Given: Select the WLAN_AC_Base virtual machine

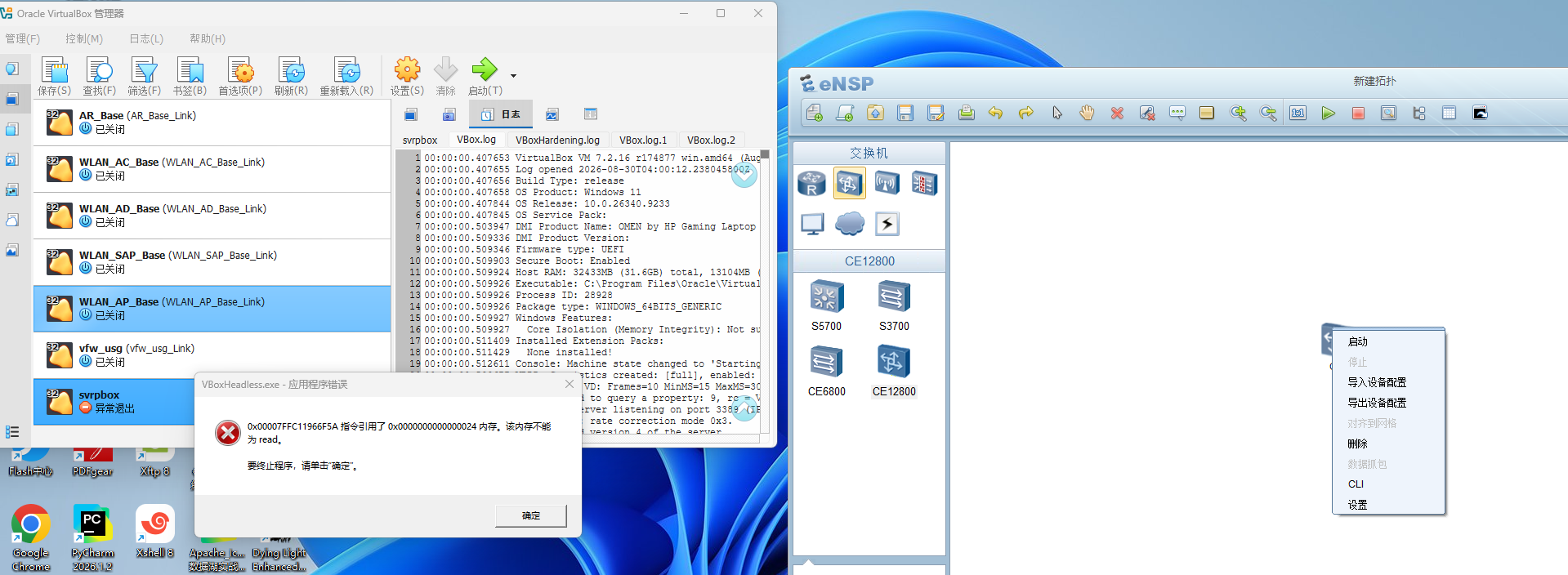Looking at the screenshot, I should point(212,169).
